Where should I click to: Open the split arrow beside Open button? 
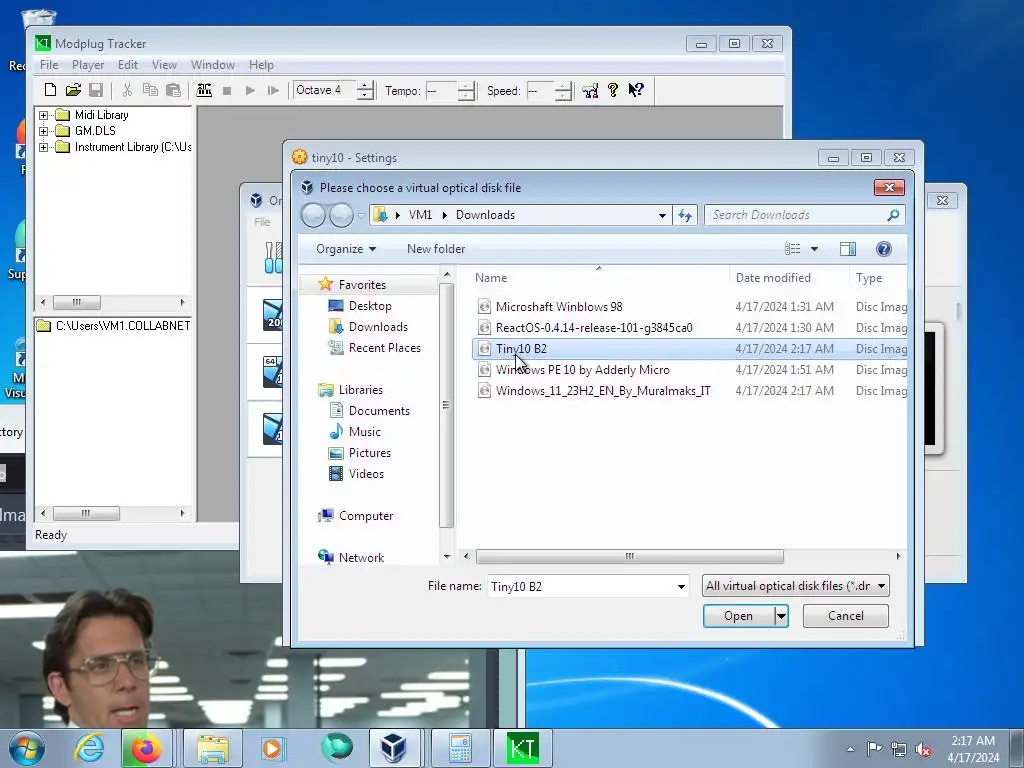tap(781, 616)
